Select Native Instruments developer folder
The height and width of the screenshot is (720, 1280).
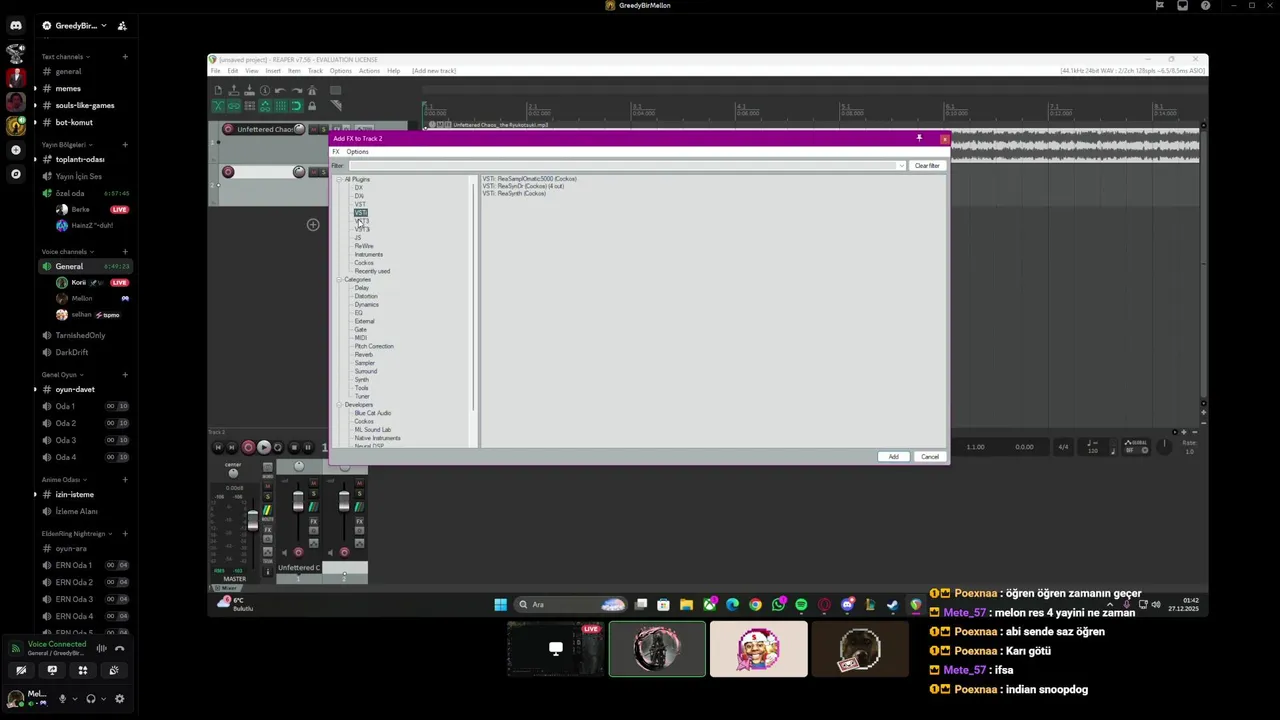pos(377,438)
